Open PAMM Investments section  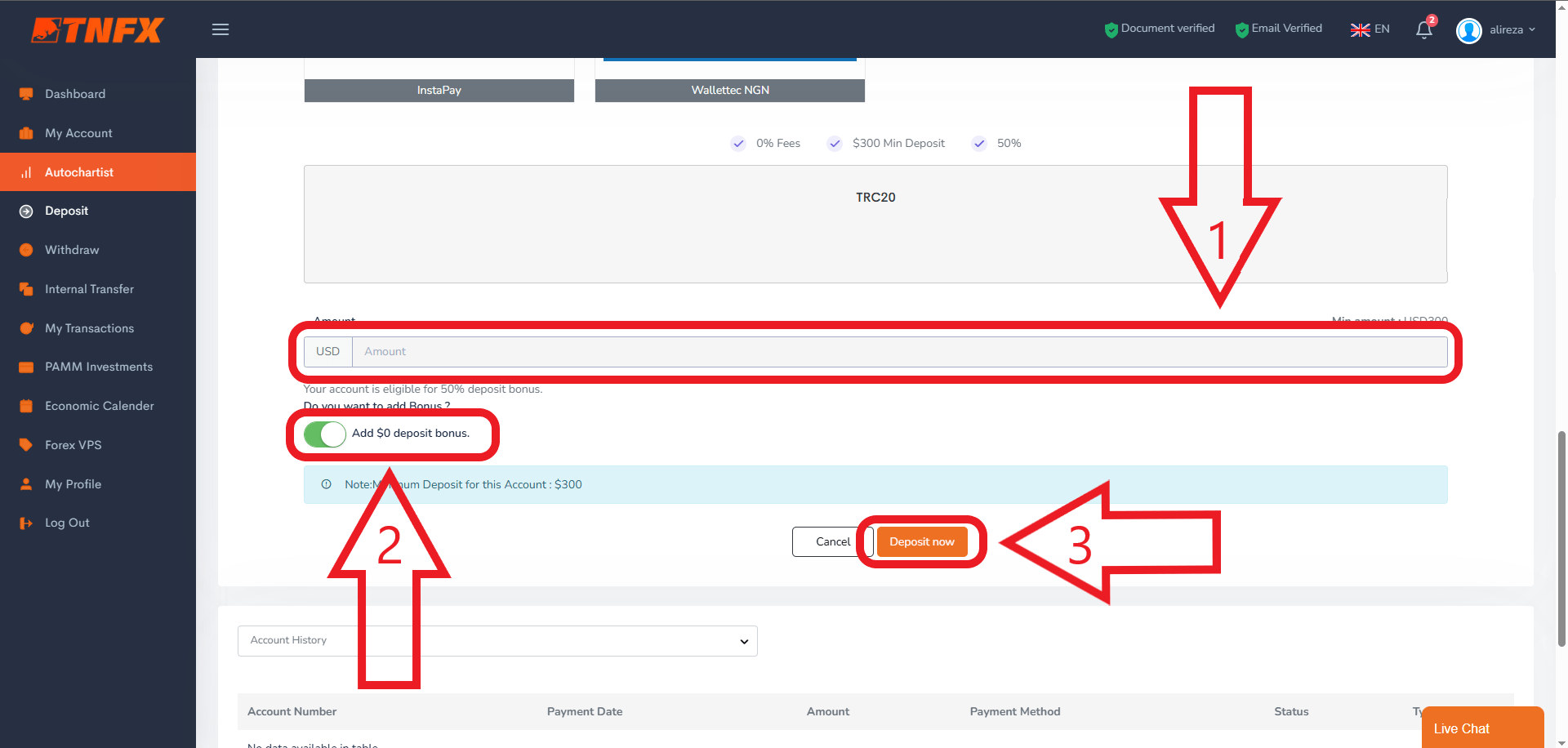[99, 367]
